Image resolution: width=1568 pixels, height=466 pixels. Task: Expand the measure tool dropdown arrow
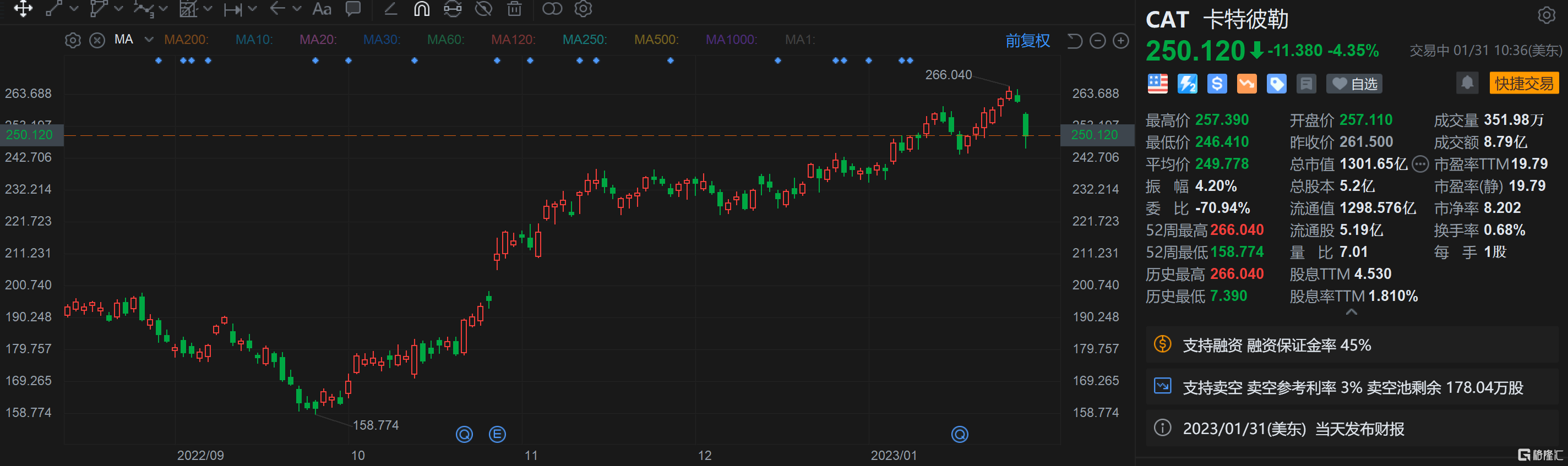click(253, 8)
